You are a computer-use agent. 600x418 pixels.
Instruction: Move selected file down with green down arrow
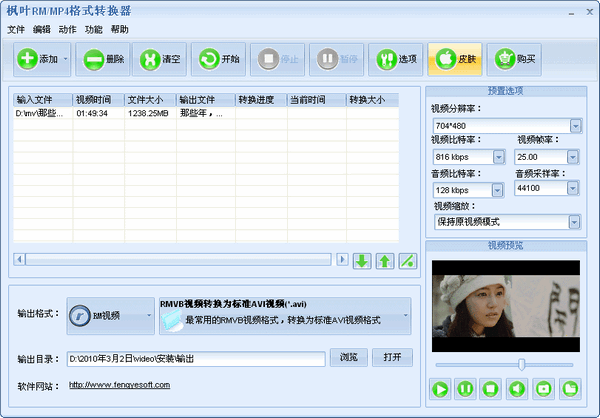[x=362, y=260]
